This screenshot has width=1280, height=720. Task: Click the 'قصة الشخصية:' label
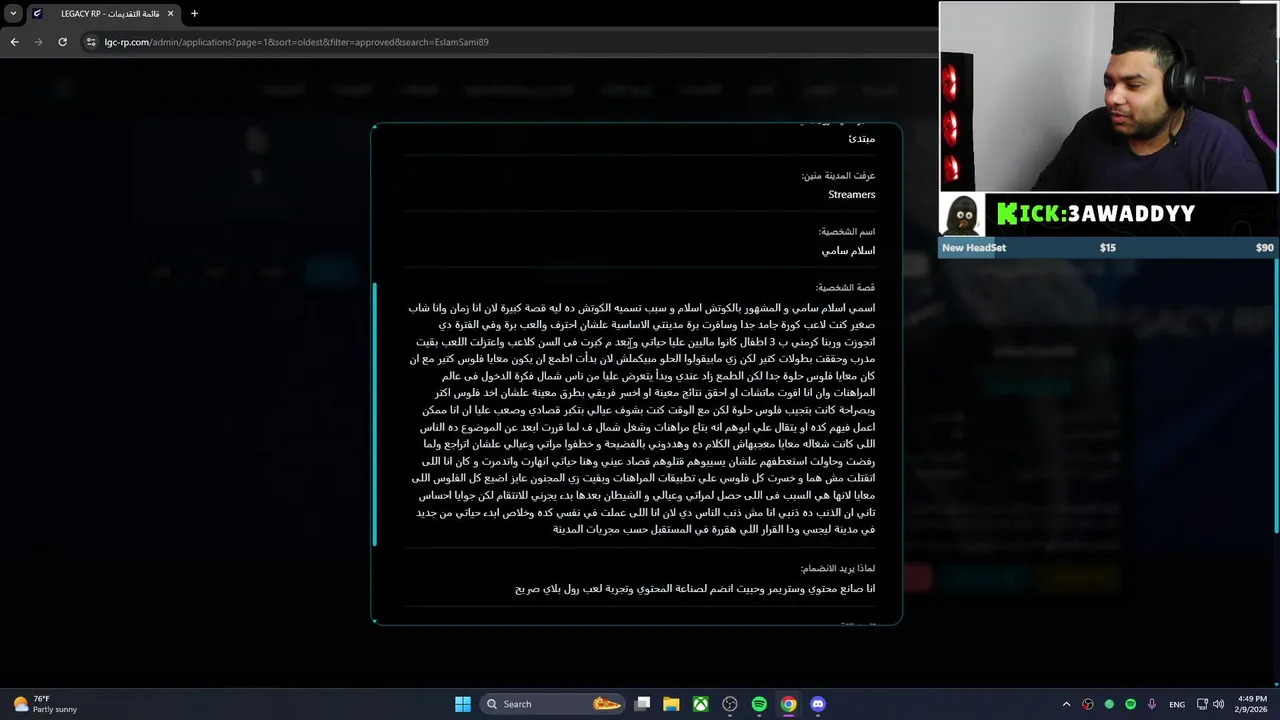click(845, 288)
